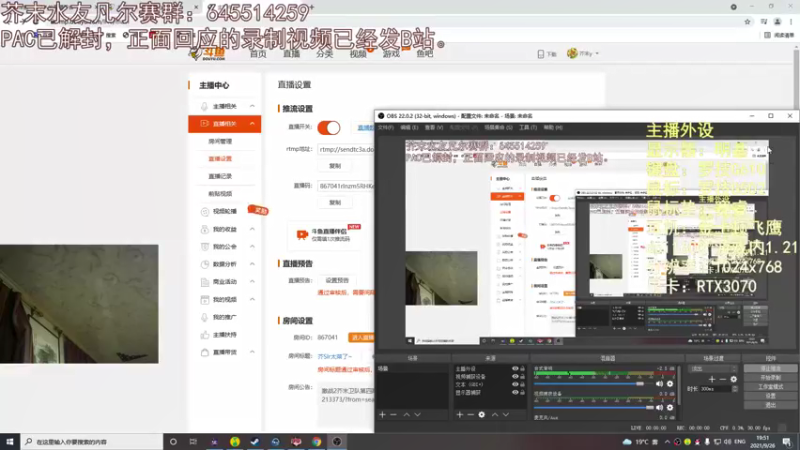Open desktop audio settings gear in mixer
Screen dimensions: 800x450
[670, 384]
